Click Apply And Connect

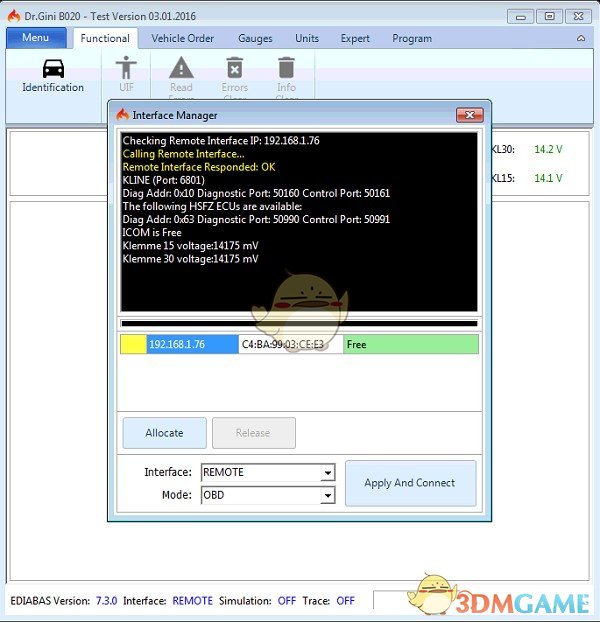(410, 483)
